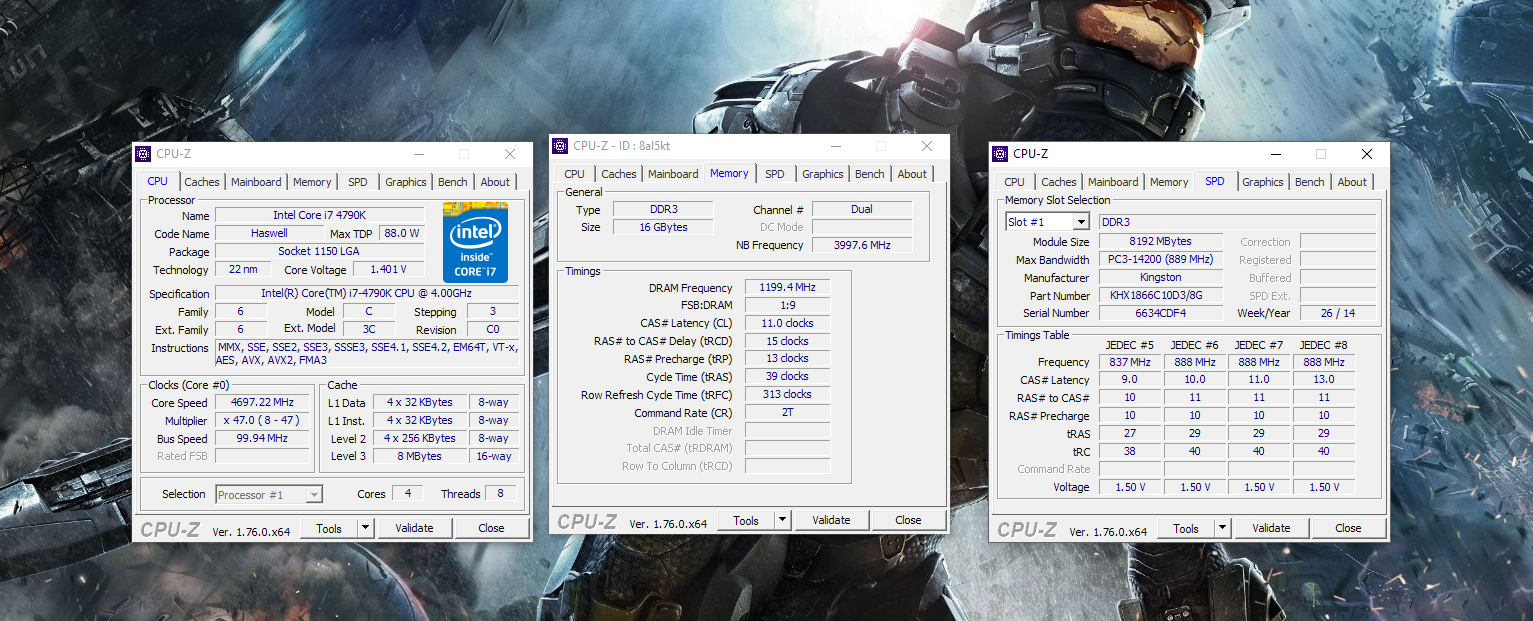Expand the Slot #1 memory slot dropdown

click(x=1081, y=222)
